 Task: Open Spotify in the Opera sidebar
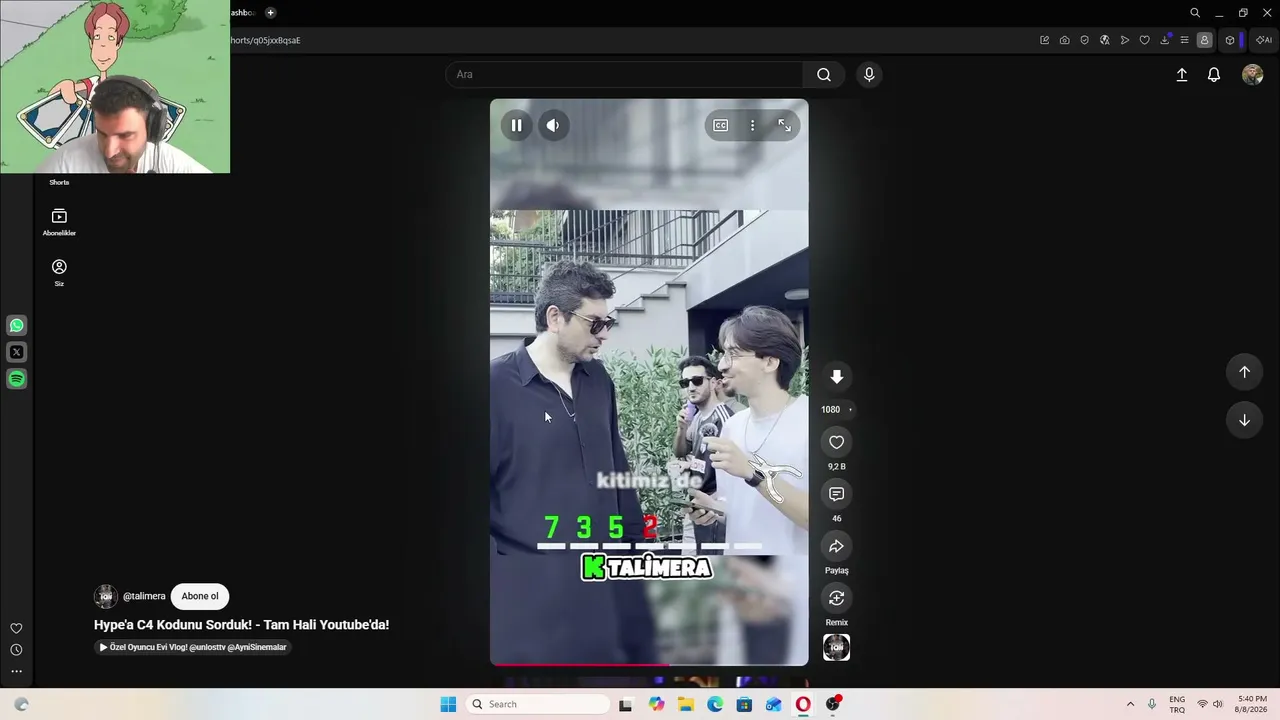[x=16, y=379]
